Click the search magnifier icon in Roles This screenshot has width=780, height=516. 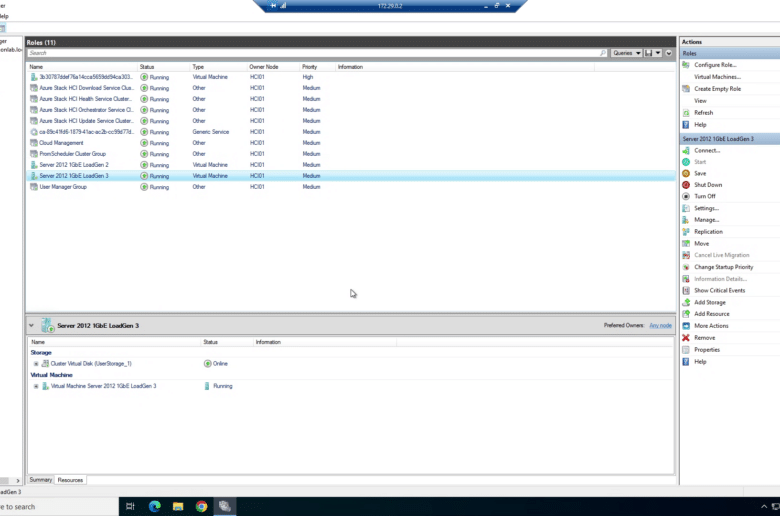(603, 53)
